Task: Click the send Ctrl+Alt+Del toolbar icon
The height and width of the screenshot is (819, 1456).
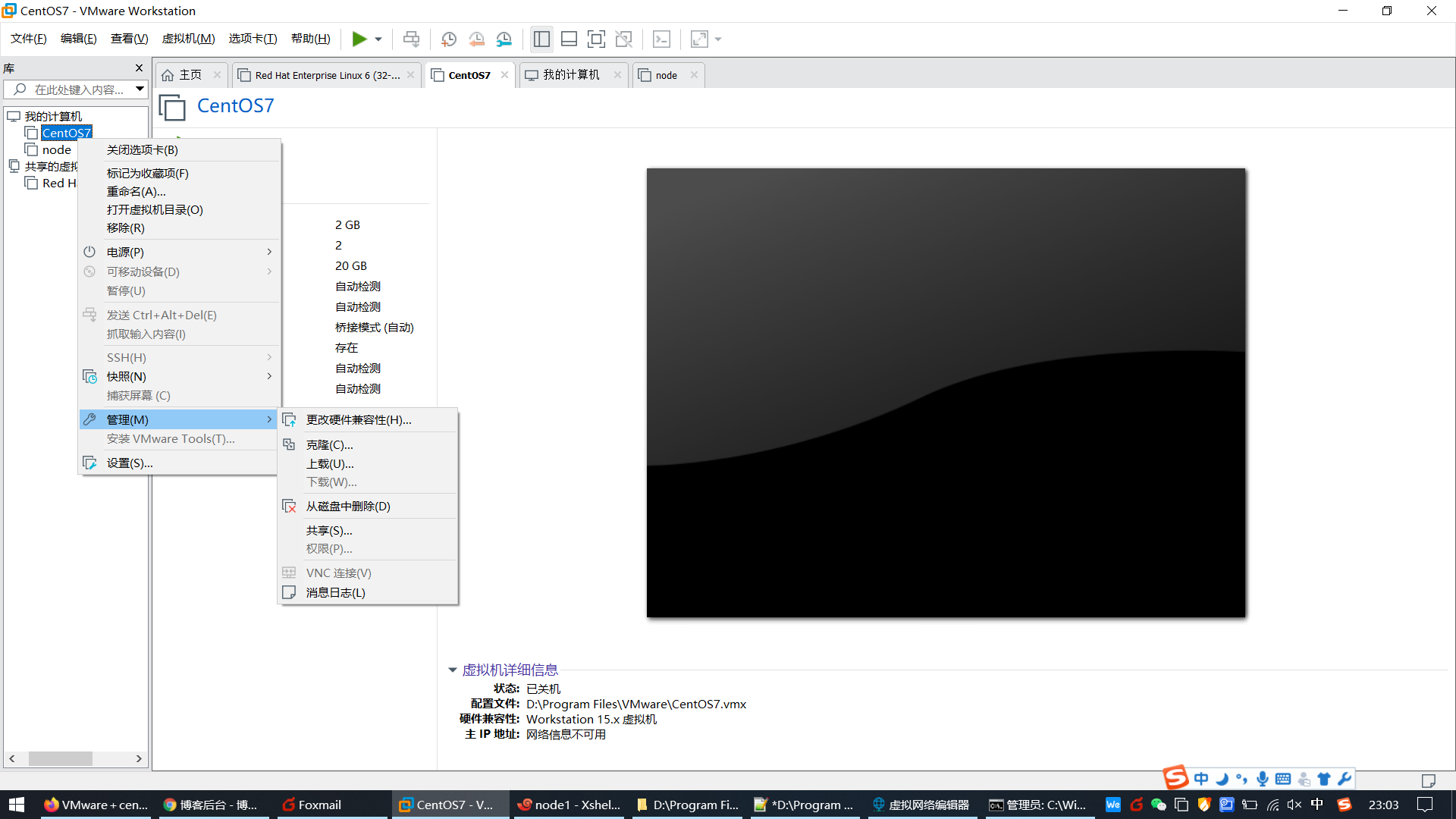Action: [411, 39]
